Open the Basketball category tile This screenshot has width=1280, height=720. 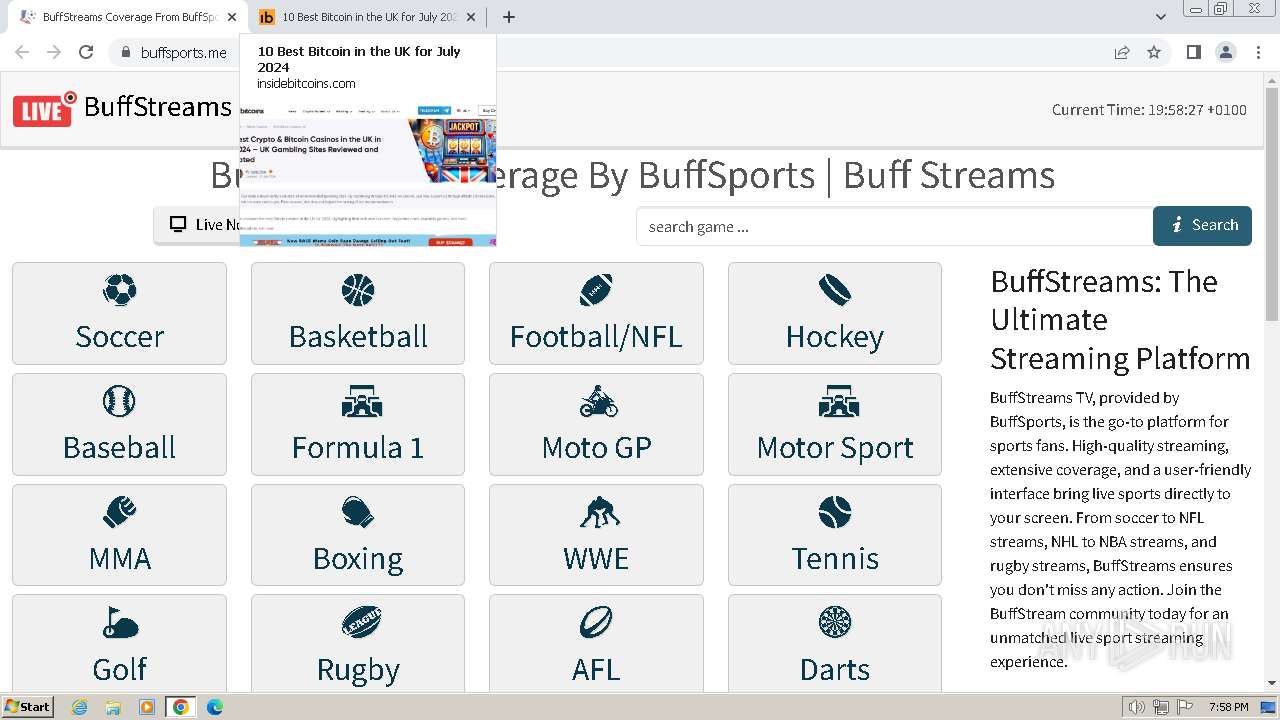click(358, 313)
